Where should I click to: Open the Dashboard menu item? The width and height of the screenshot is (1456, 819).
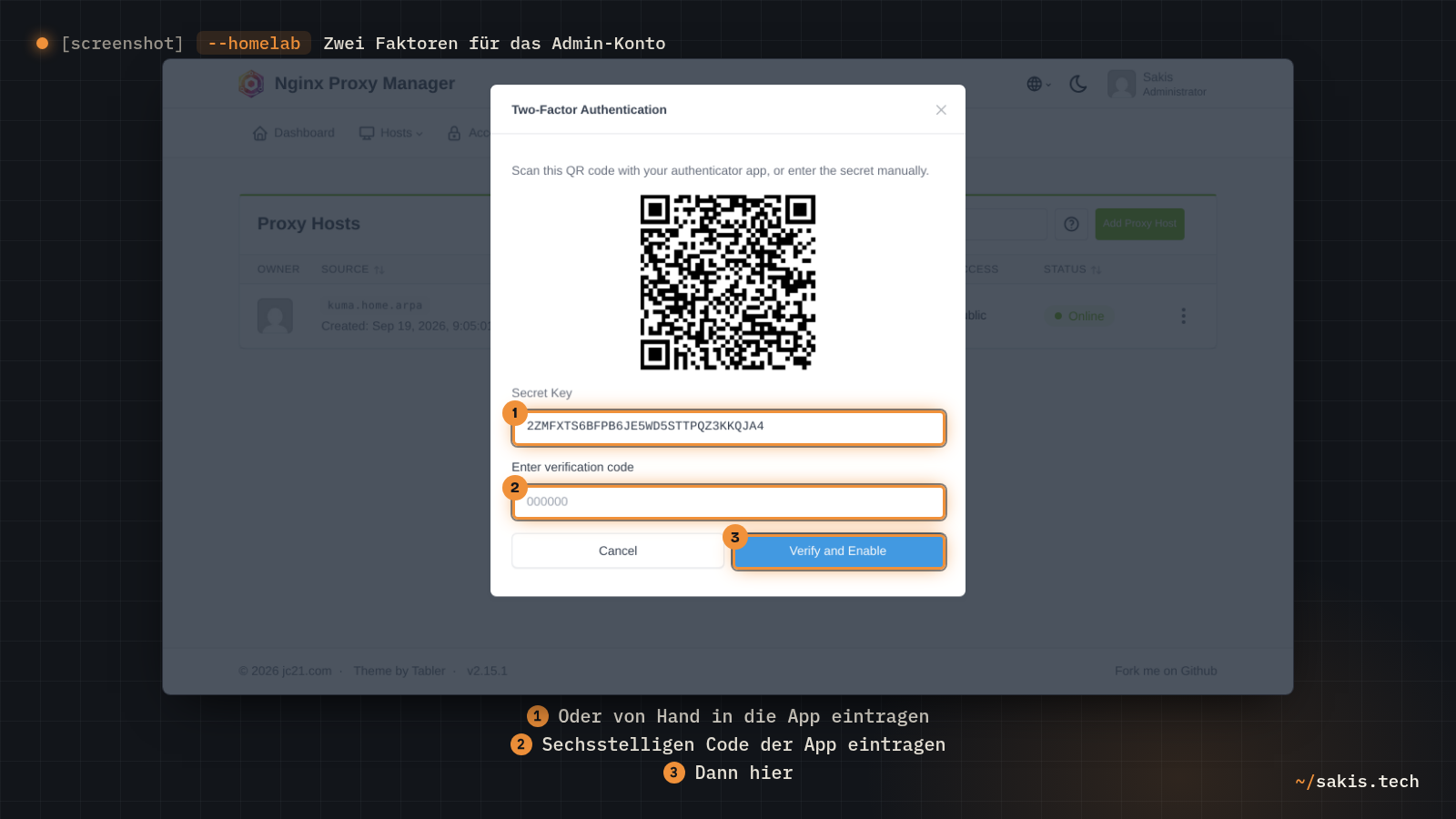[293, 133]
